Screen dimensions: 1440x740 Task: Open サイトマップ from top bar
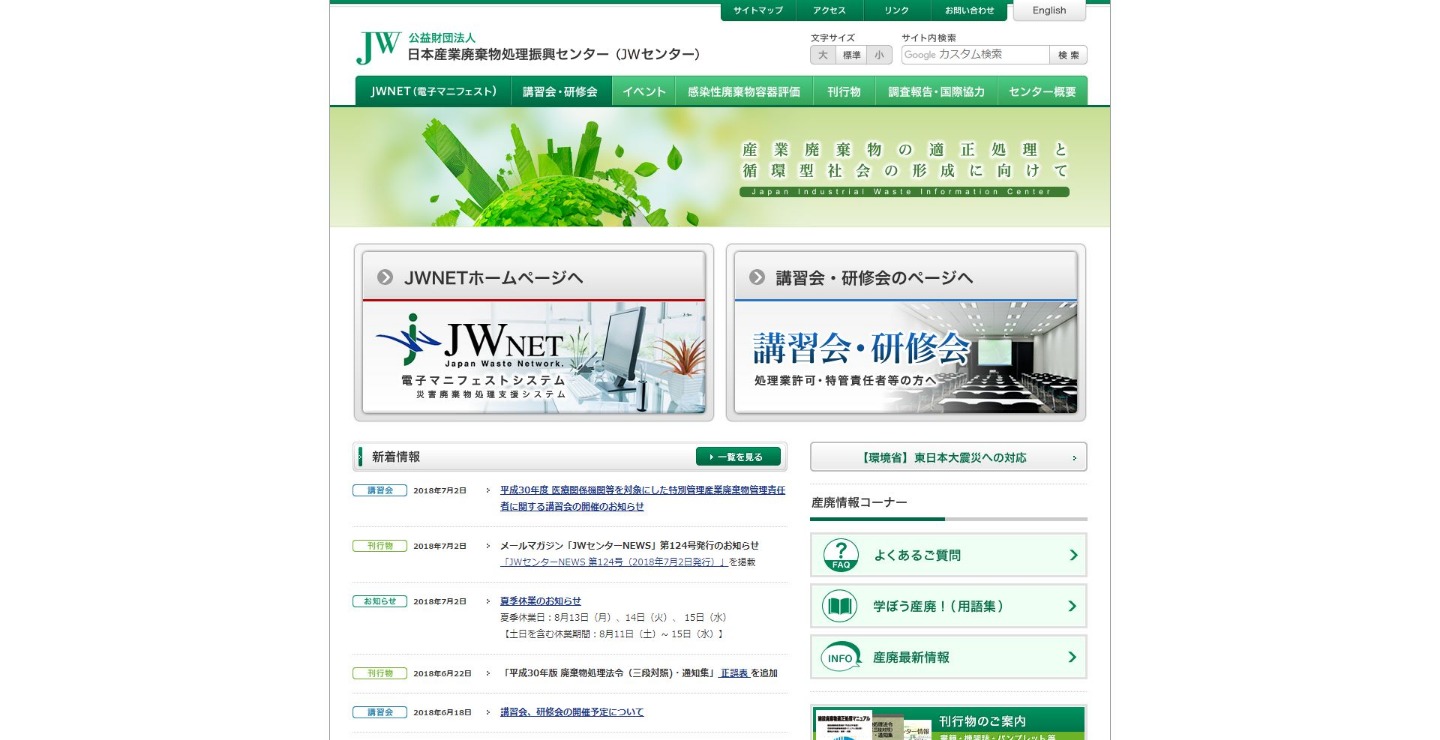click(x=758, y=11)
